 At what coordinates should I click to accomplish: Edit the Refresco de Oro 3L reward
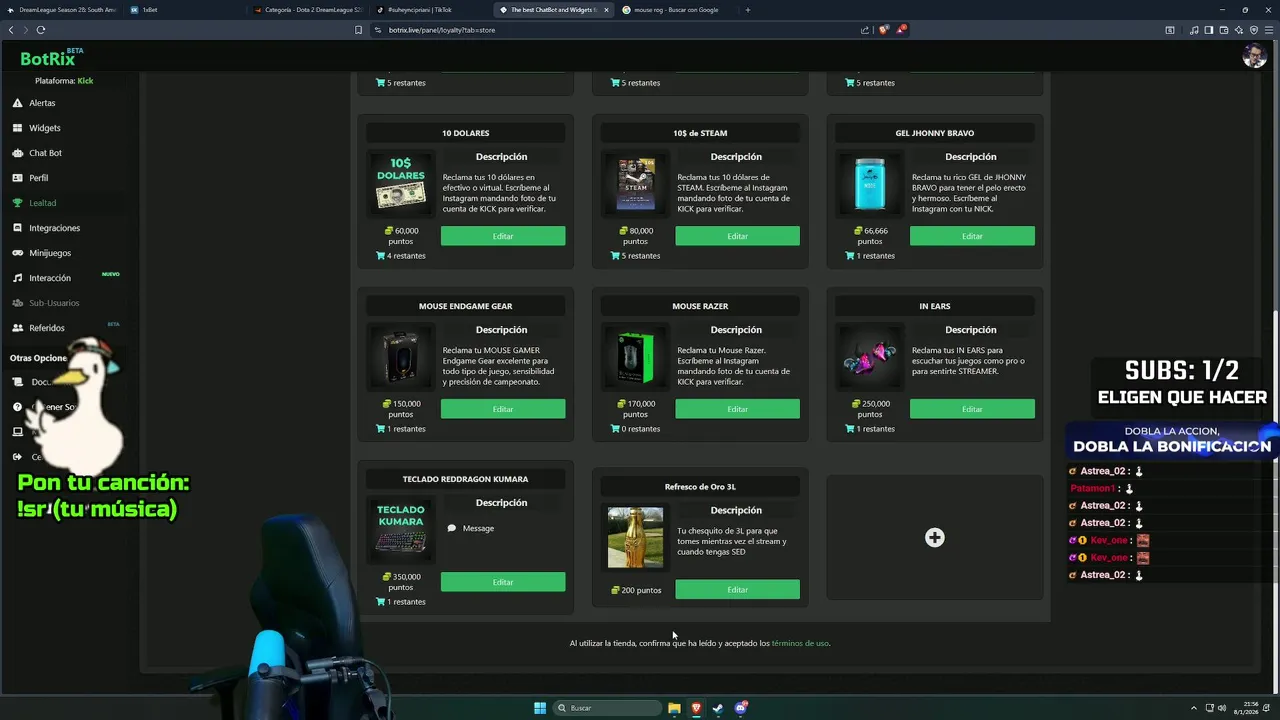tap(737, 590)
